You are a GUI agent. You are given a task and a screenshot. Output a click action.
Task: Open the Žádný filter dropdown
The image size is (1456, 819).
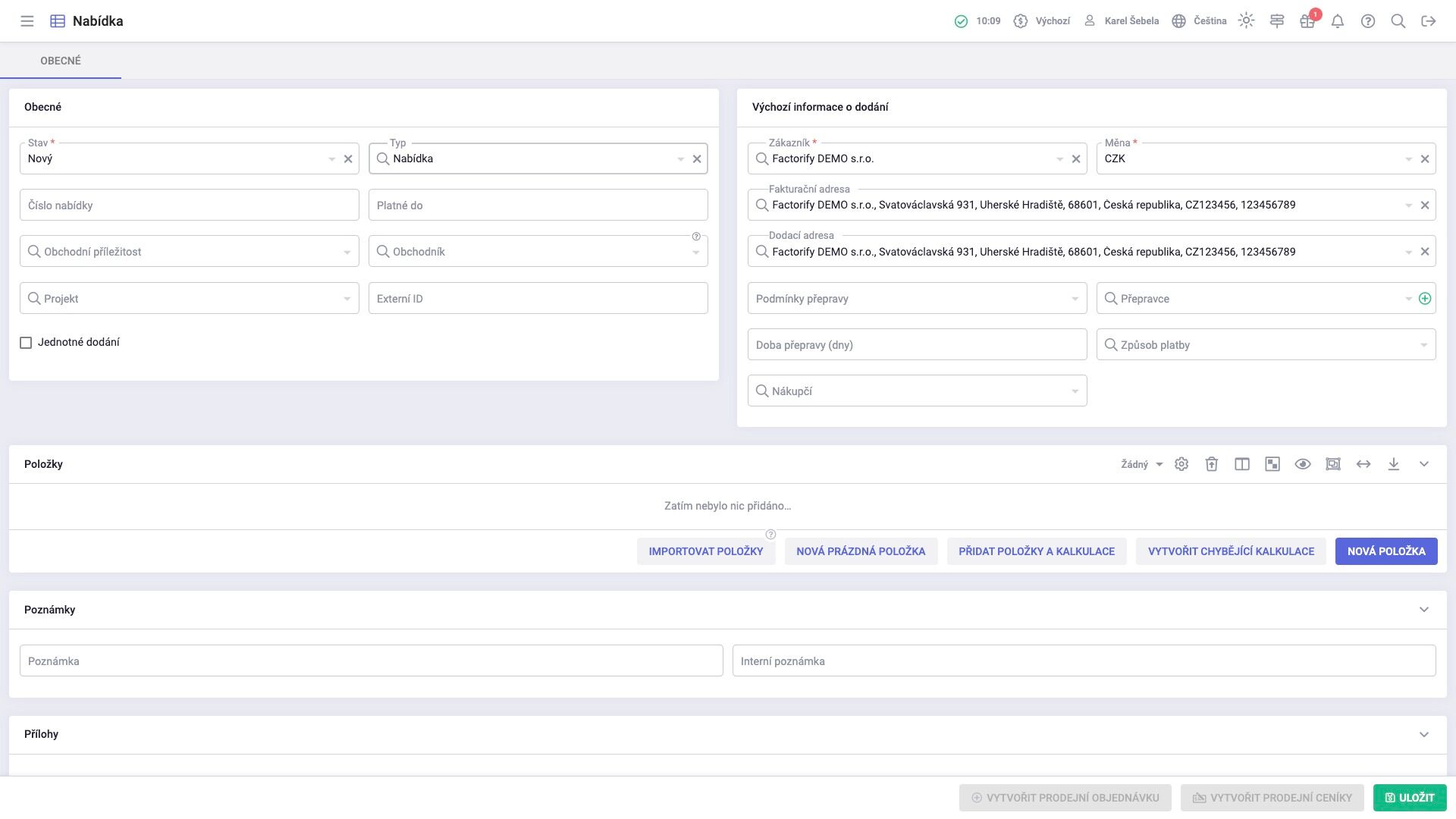(x=1141, y=465)
